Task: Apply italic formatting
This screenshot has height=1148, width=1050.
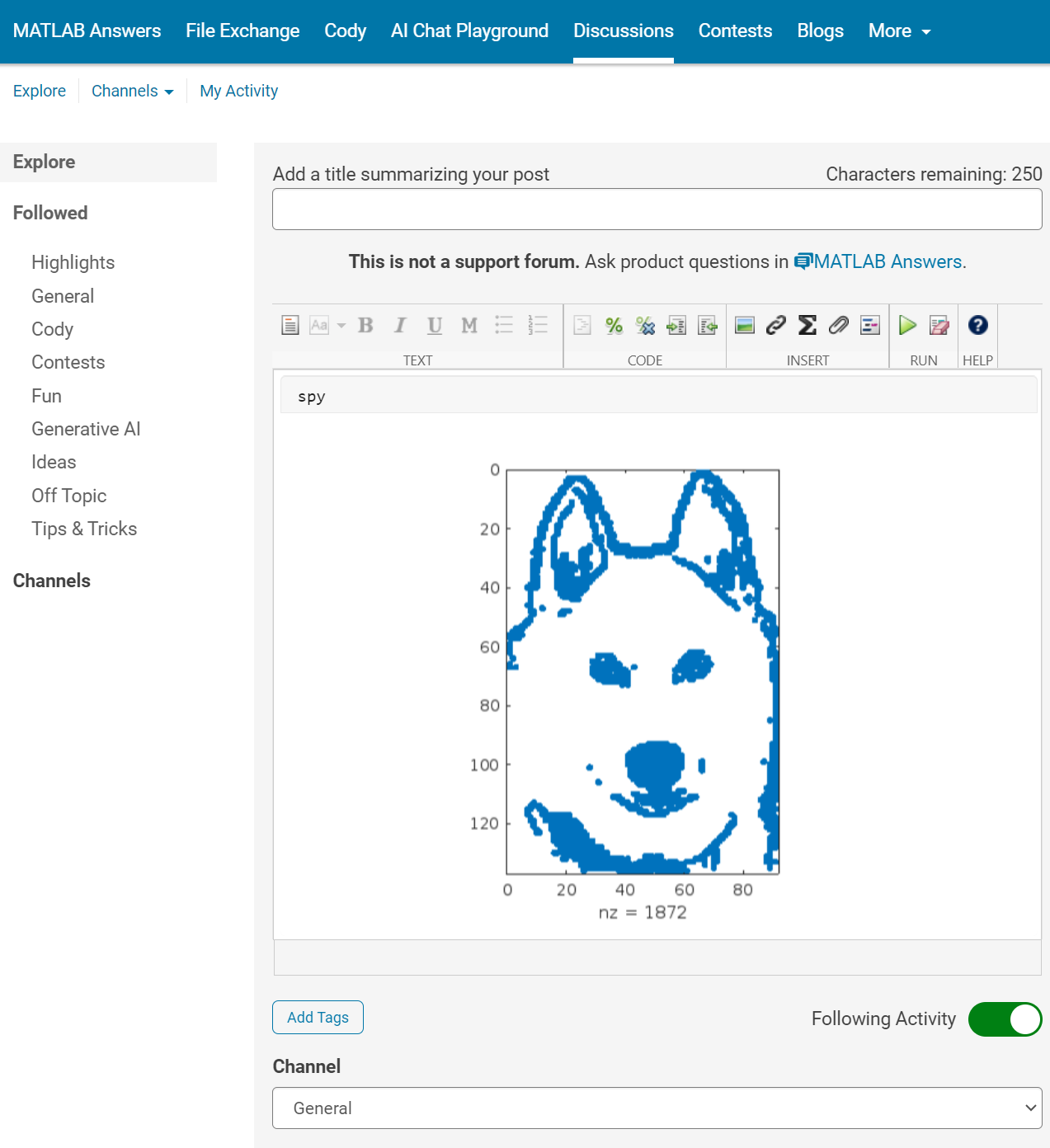Action: (400, 325)
